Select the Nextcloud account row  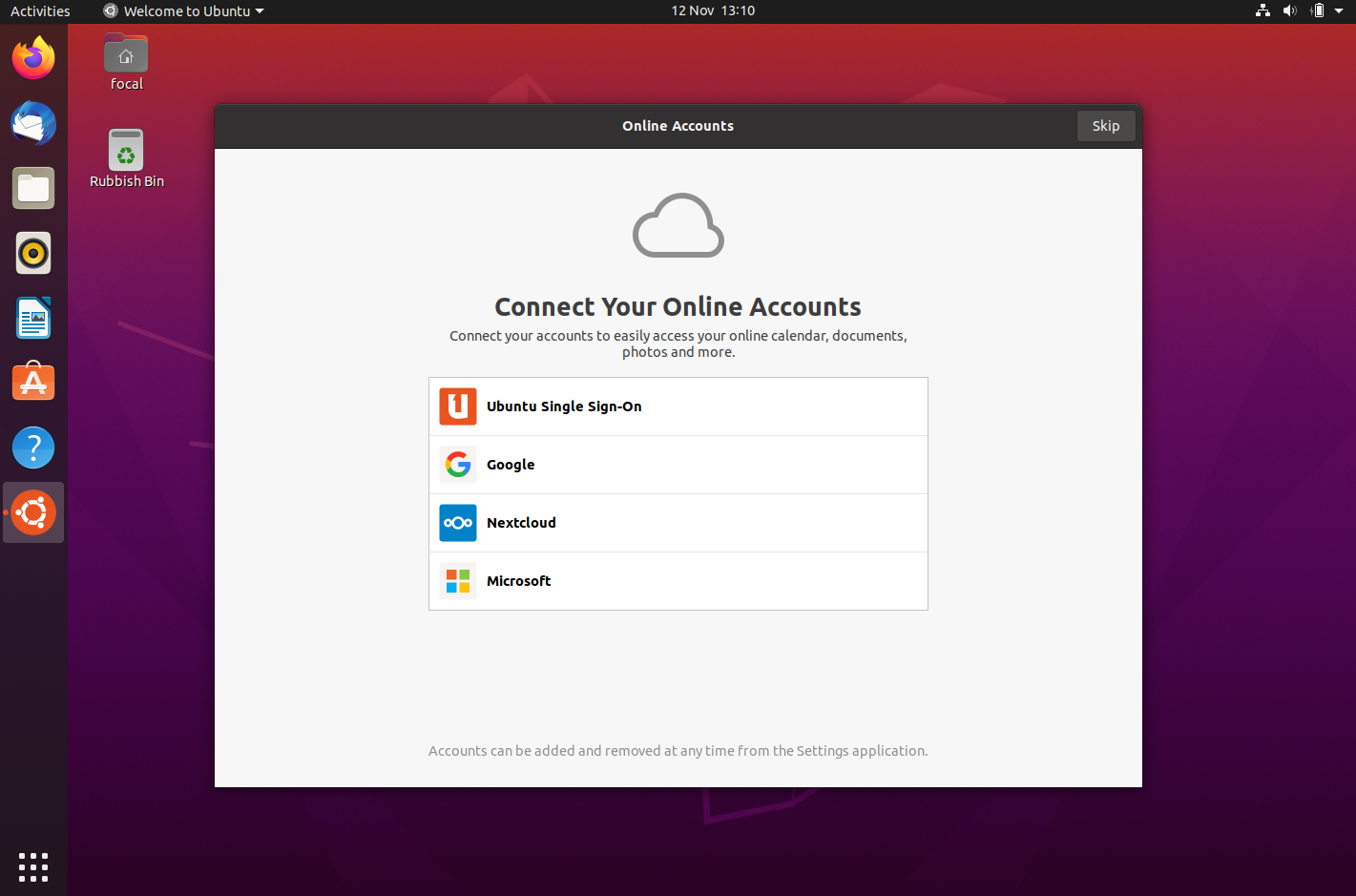coord(678,523)
